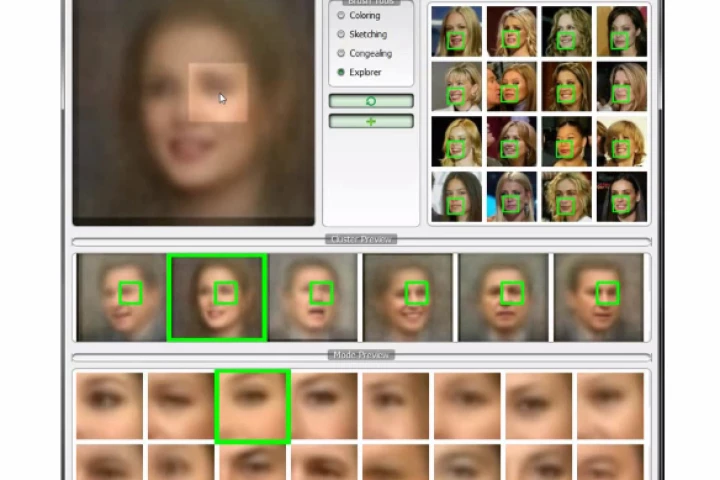Select third thumbnail in bottom grid row

[567, 197]
